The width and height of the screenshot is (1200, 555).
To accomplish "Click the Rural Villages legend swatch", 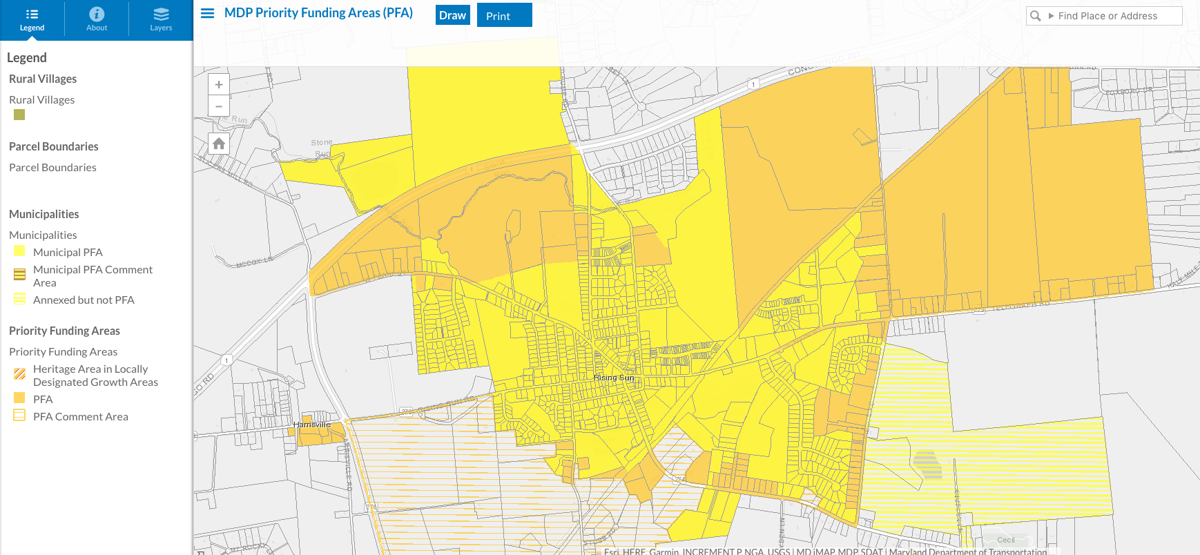I will pyautogui.click(x=19, y=116).
